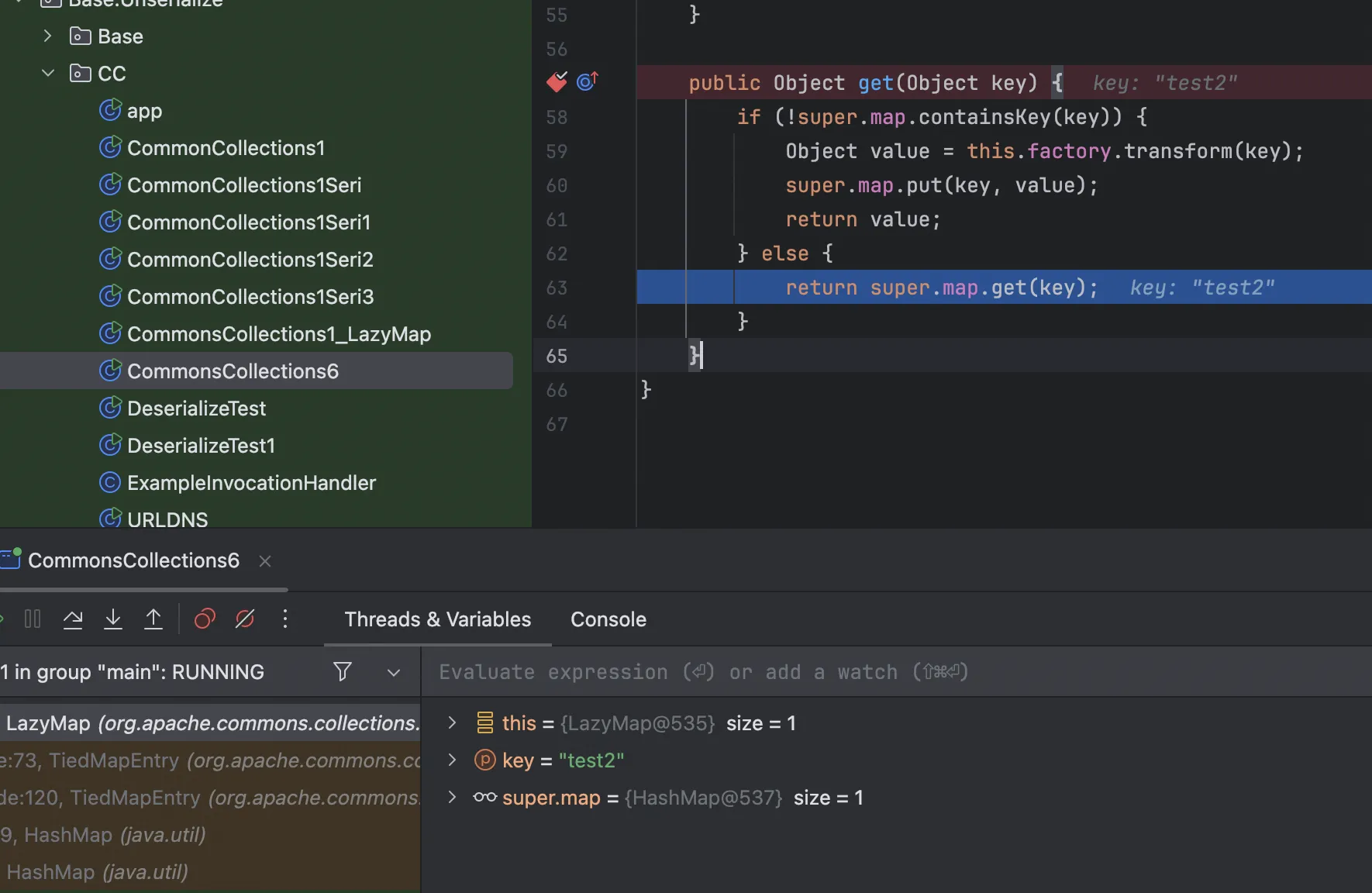Open the View Breakpoints dialog icon
This screenshot has width=1372, height=893.
(205, 619)
